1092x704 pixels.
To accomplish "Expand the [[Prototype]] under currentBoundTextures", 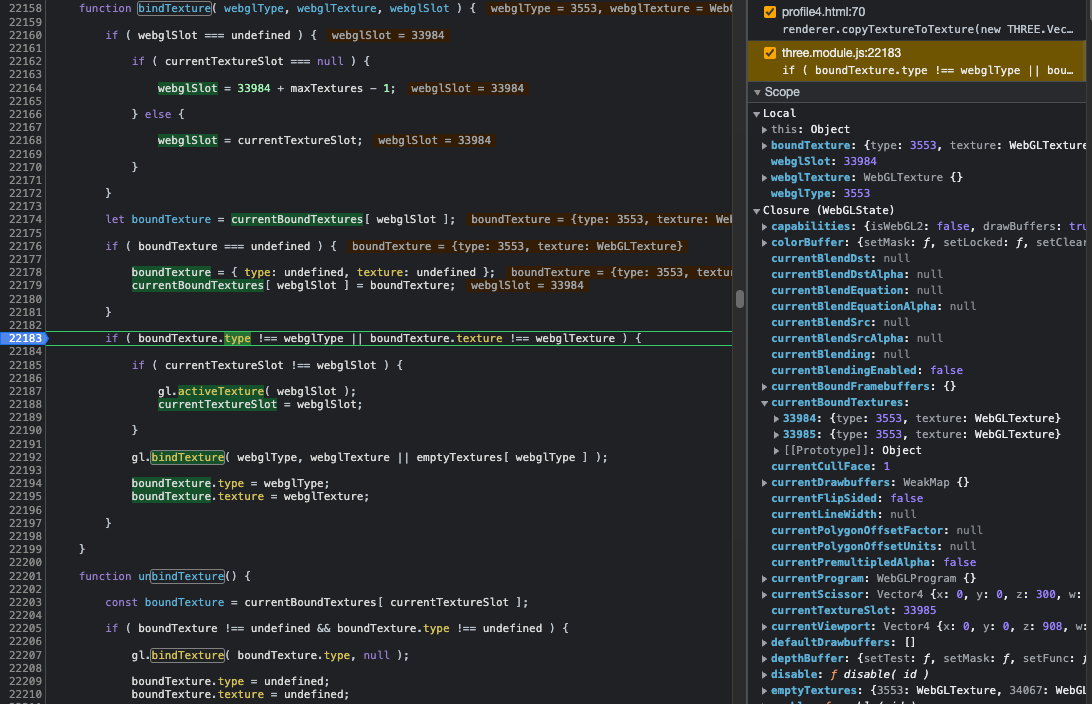I will tap(774, 450).
